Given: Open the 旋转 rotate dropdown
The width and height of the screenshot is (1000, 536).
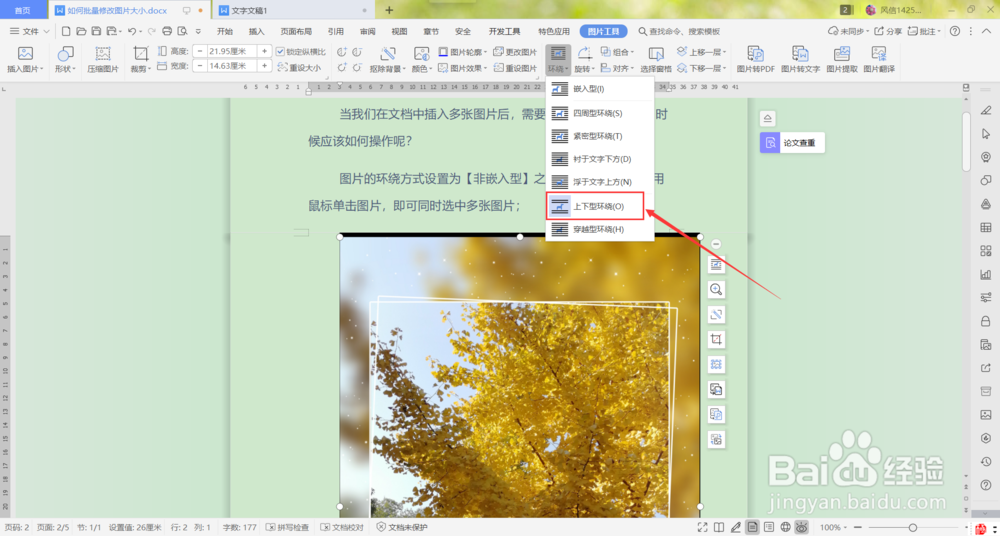Looking at the screenshot, I should tap(585, 60).
